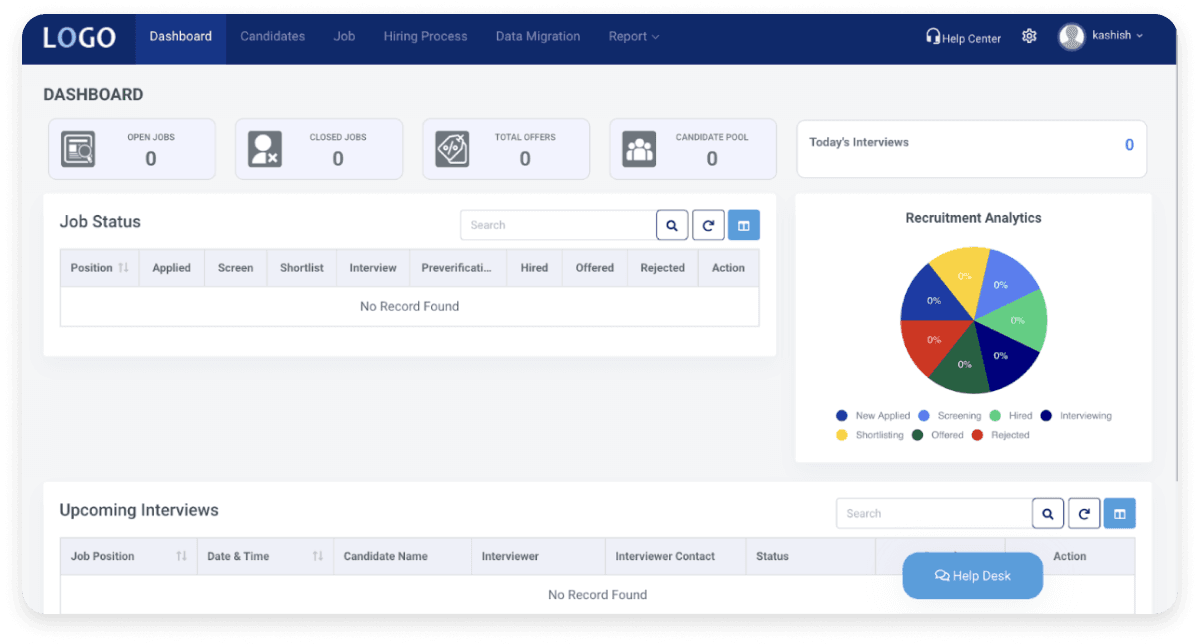Click the Candidate Pool icon card
Viewport: 1200px width, 644px height.
point(640,148)
